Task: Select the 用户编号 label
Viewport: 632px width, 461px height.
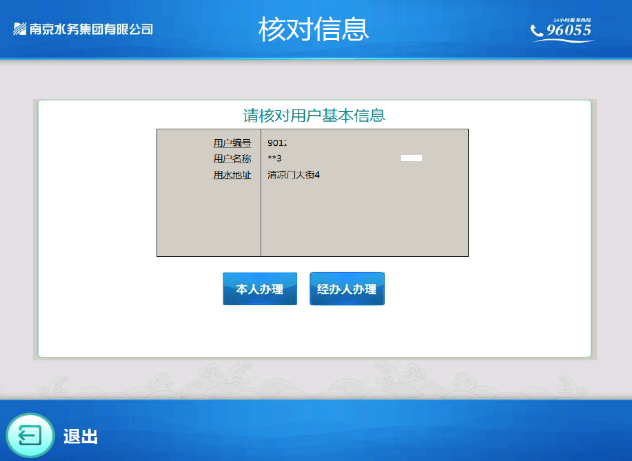Action: pos(231,144)
